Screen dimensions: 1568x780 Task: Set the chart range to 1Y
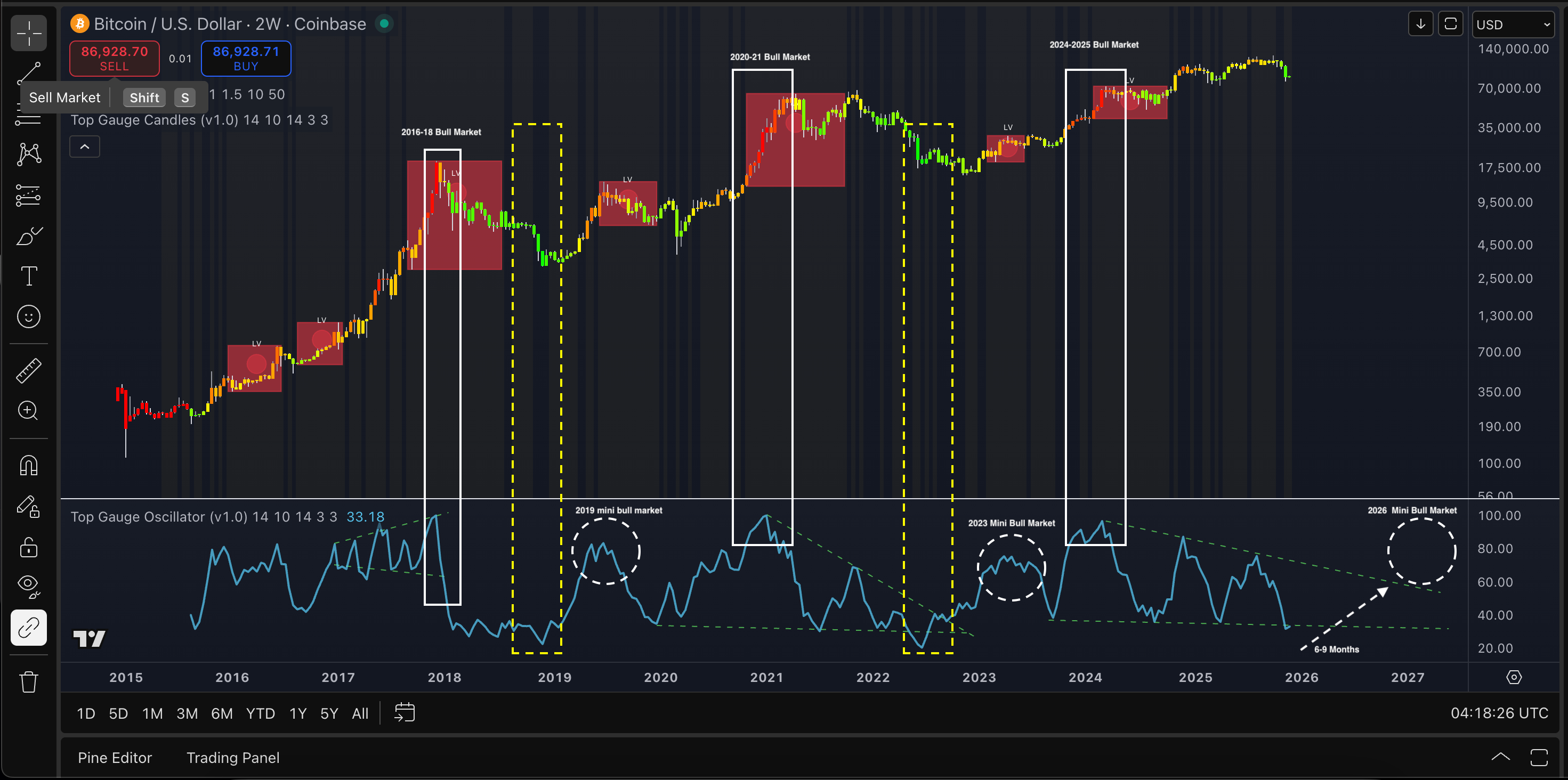[x=297, y=713]
